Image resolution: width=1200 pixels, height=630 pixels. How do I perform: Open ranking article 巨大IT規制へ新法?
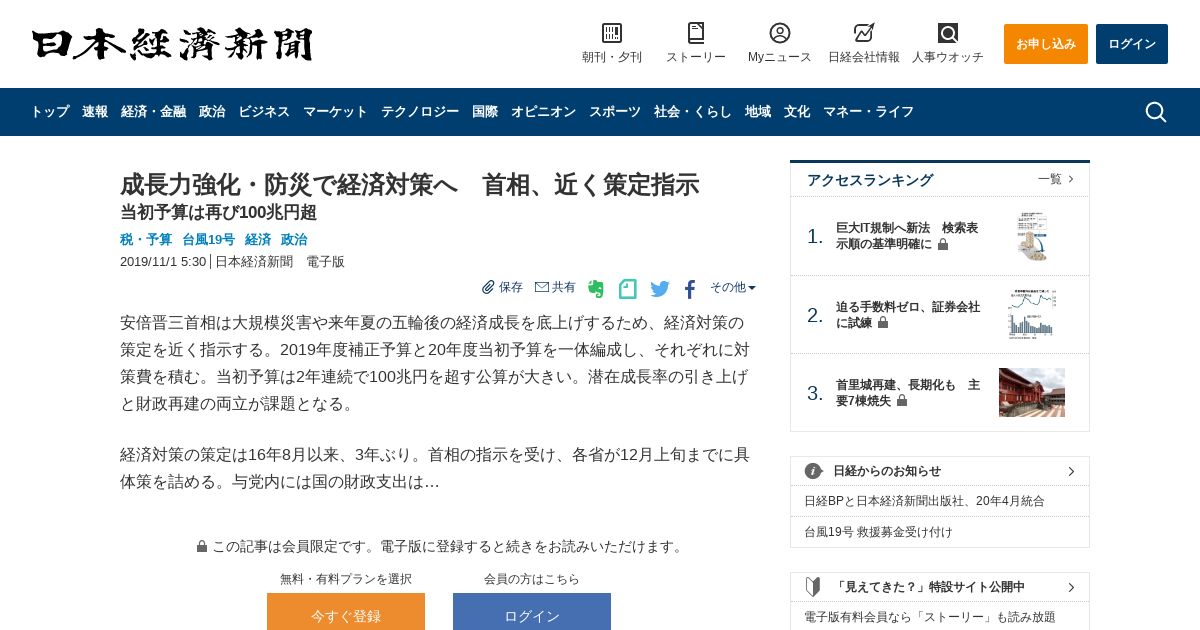pyautogui.click(x=907, y=236)
